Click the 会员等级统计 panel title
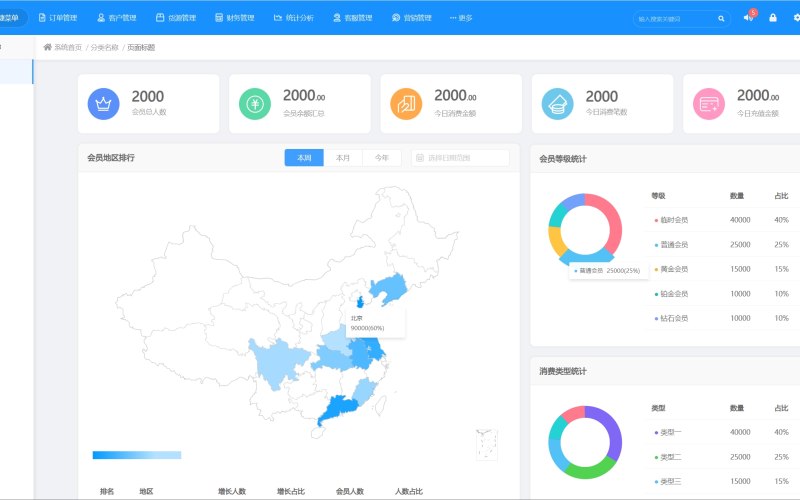This screenshot has height=500, width=800. coord(563,159)
